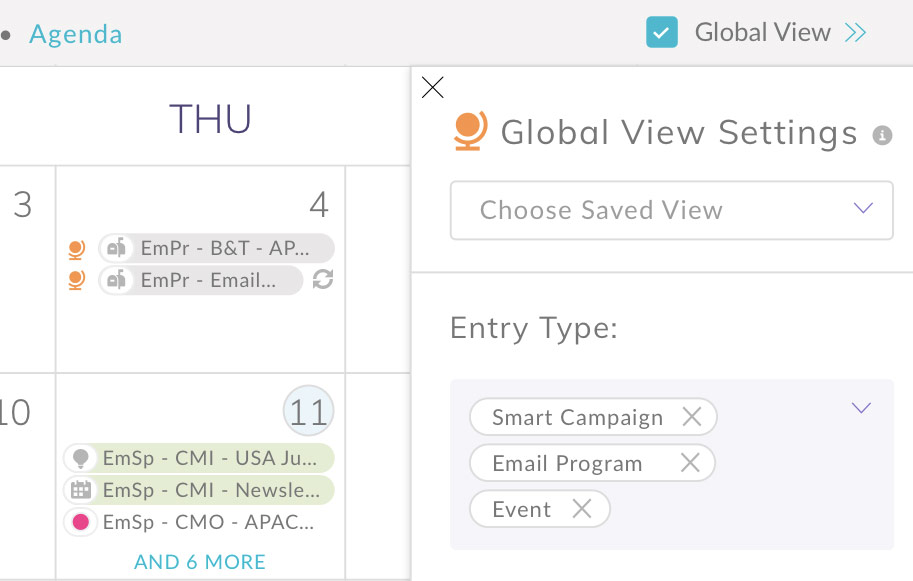The height and width of the screenshot is (581, 913).
Task: Remove the Smart Campaign entry type tag
Action: coord(691,417)
